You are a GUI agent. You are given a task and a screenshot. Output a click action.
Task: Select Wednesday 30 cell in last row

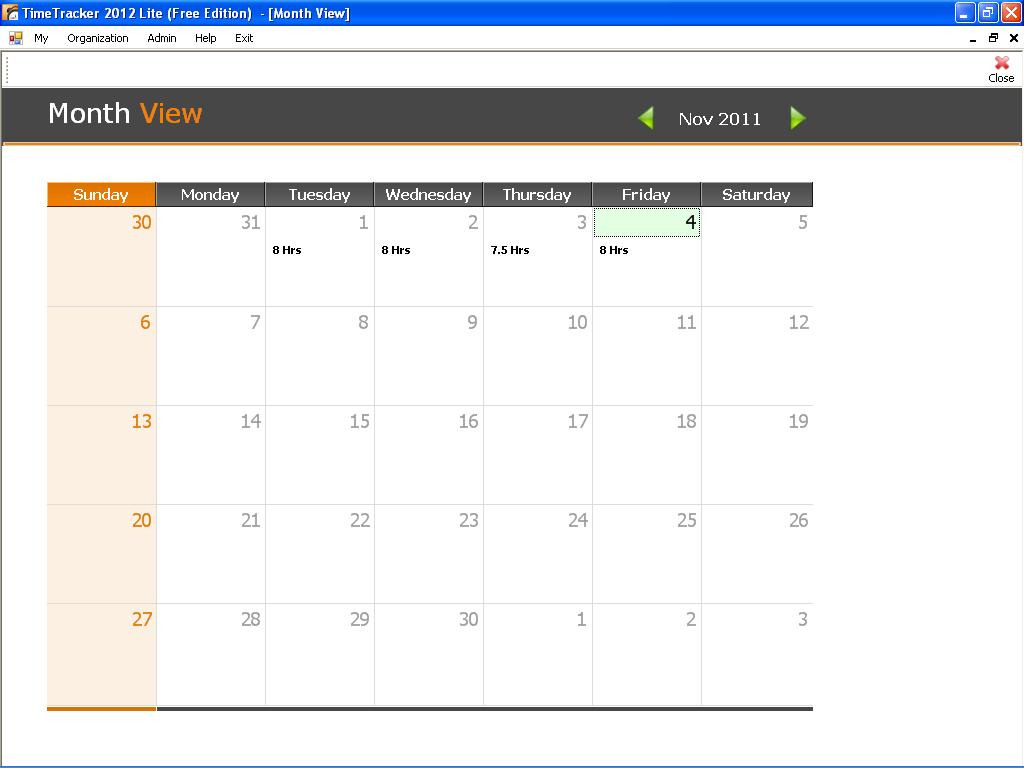pyautogui.click(x=429, y=654)
